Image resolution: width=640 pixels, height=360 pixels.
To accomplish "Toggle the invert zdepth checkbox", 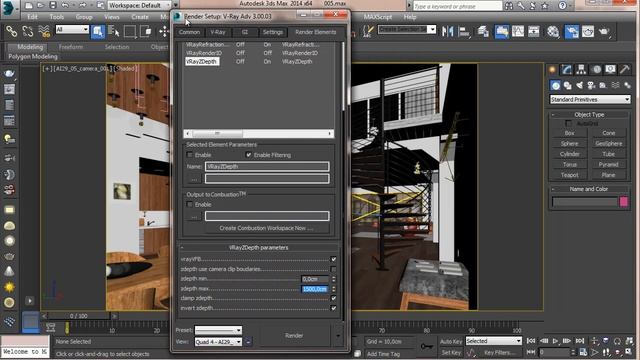I will pos(333,308).
